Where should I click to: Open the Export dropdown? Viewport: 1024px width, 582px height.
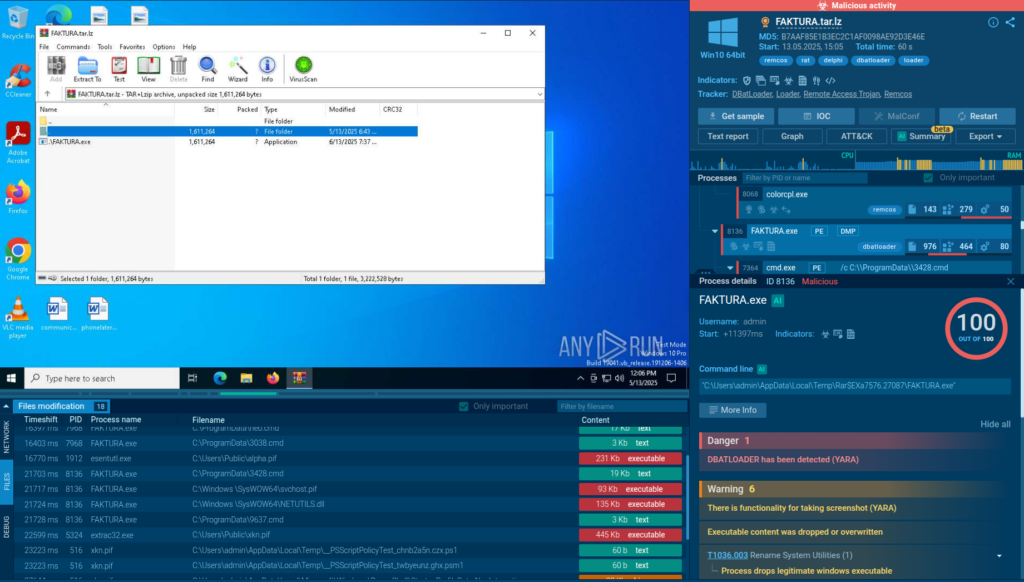point(985,136)
